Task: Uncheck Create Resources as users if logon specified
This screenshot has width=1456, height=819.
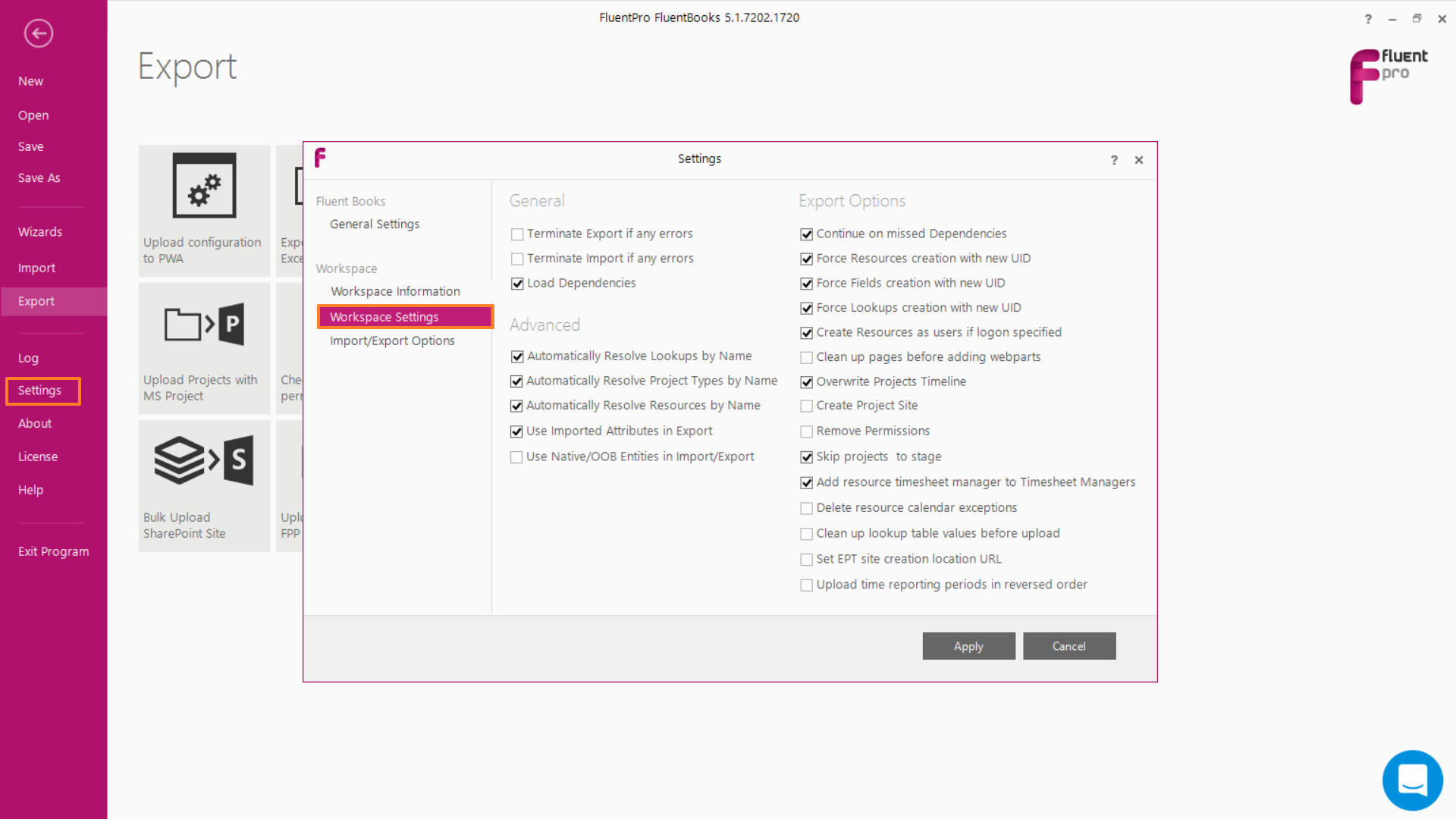Action: [807, 333]
